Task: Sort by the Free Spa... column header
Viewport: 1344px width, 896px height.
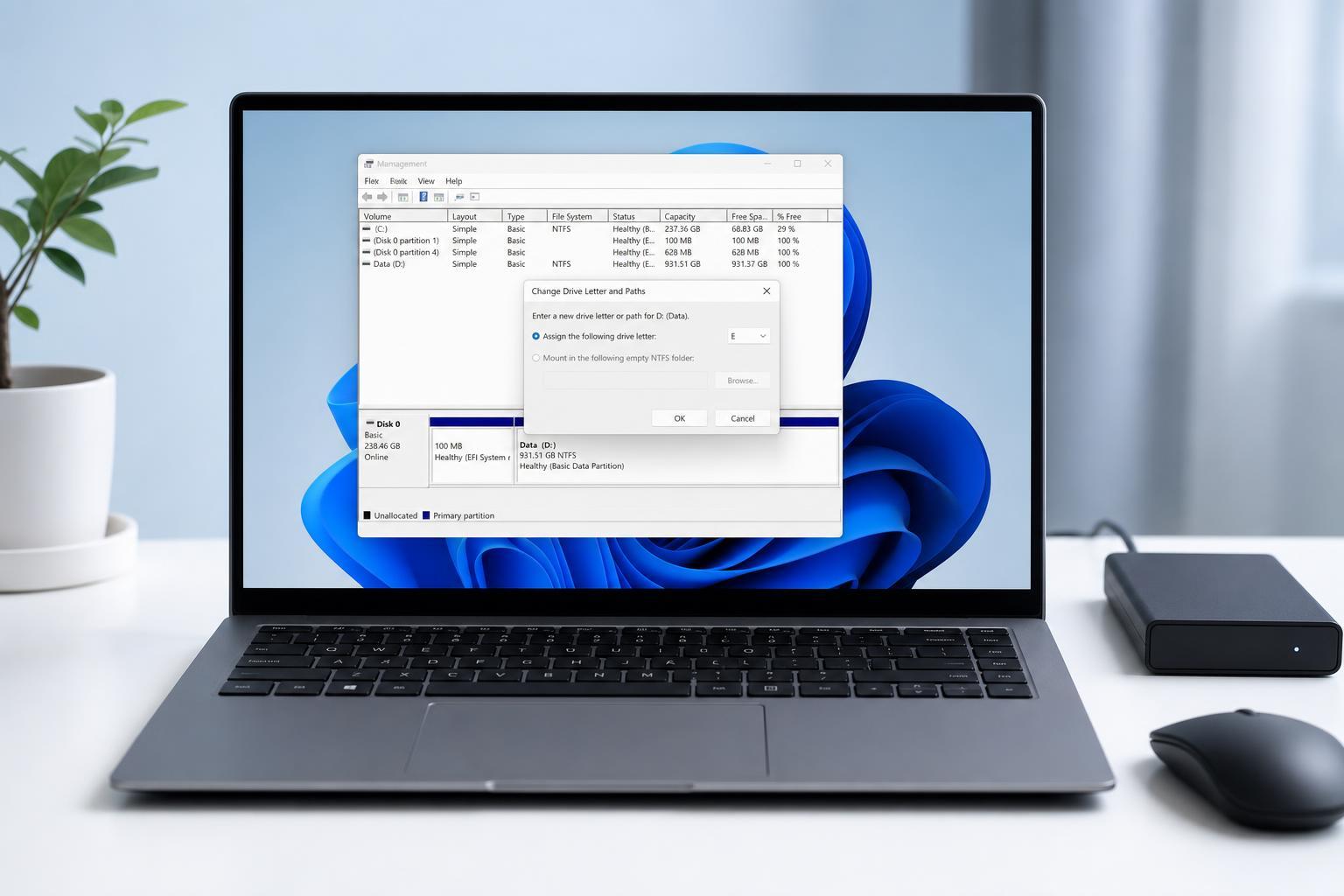Action: tap(751, 216)
